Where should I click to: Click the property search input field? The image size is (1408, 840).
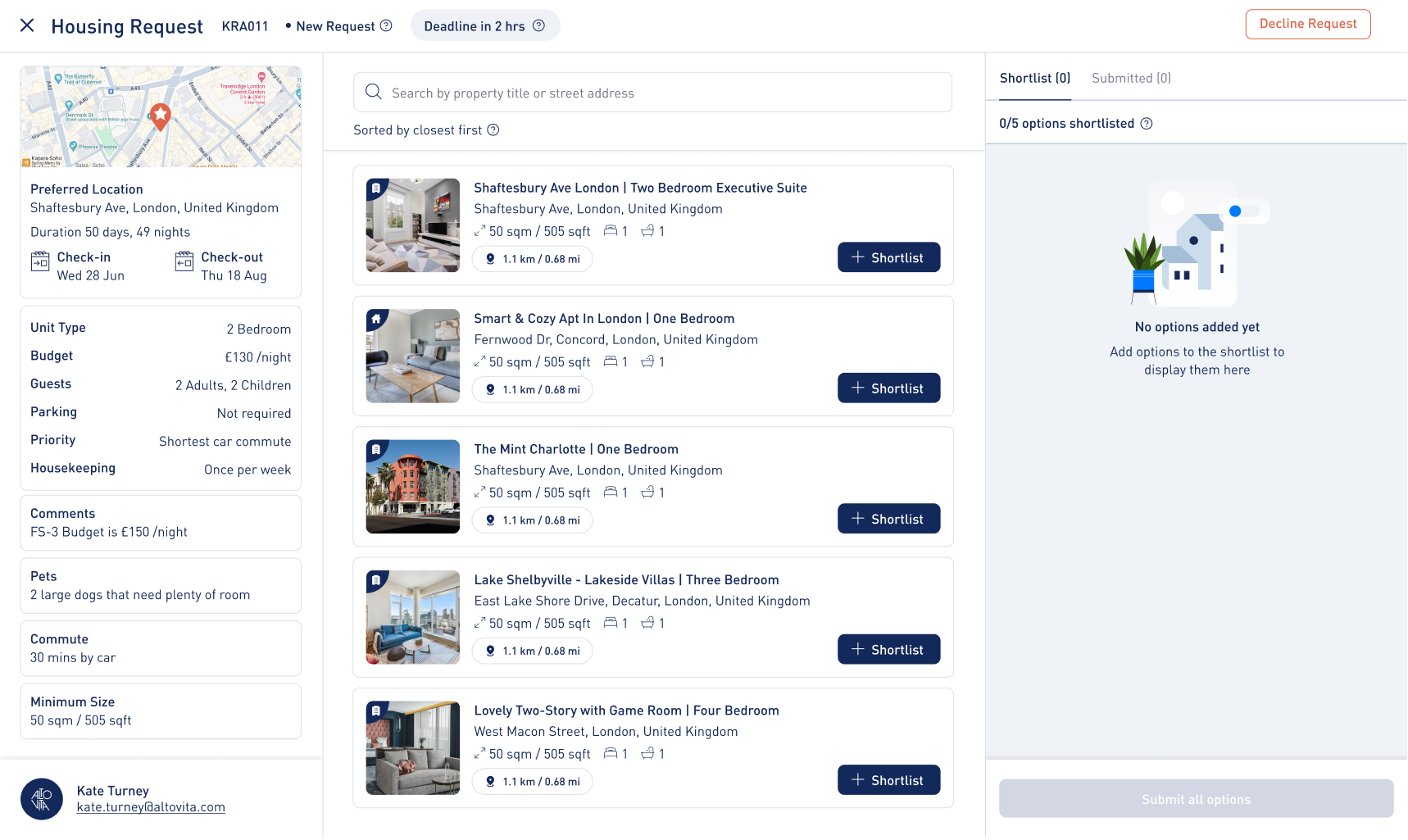(652, 92)
